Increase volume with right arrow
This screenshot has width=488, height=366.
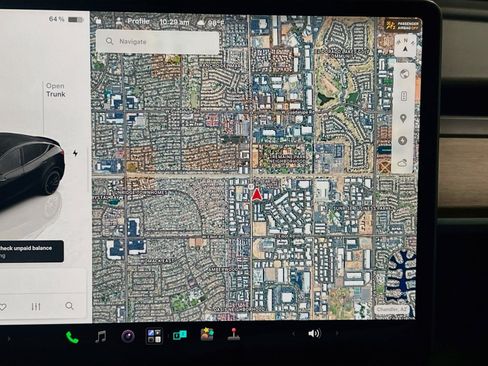337,333
